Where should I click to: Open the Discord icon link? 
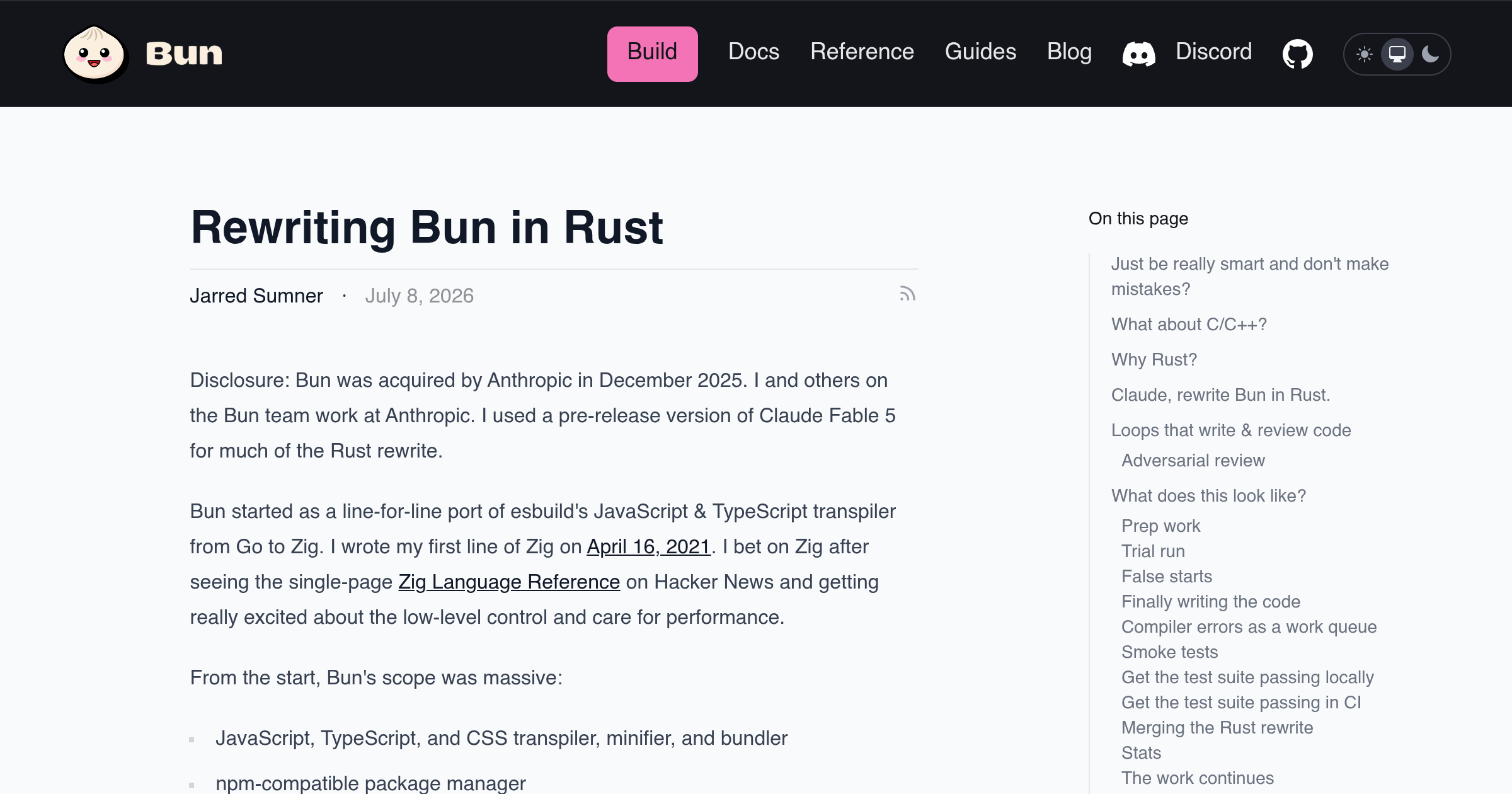(x=1139, y=54)
